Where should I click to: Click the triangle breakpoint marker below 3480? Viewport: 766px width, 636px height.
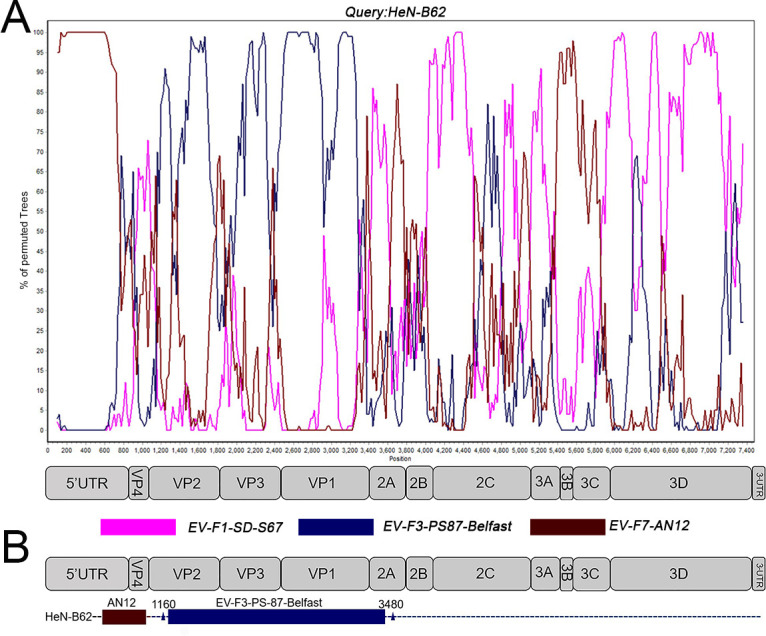pyautogui.click(x=392, y=617)
